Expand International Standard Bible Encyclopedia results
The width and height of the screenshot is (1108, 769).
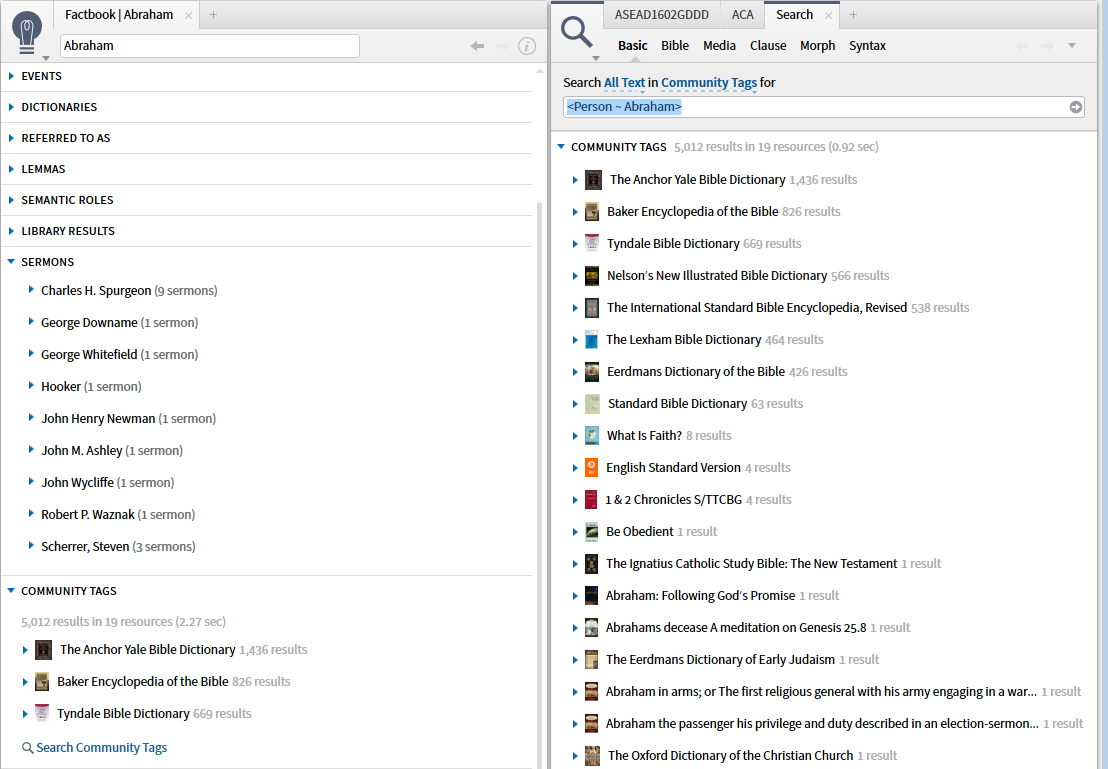click(x=575, y=308)
